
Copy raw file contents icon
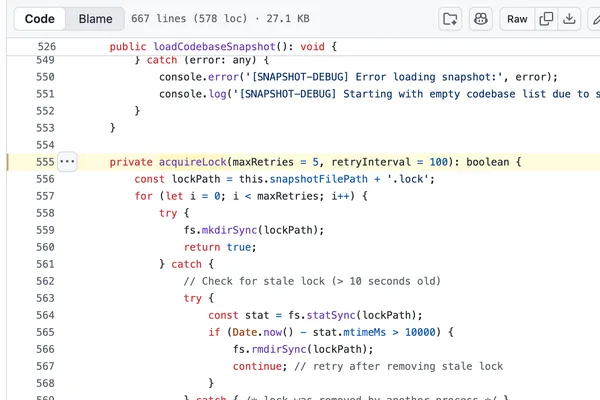[546, 19]
